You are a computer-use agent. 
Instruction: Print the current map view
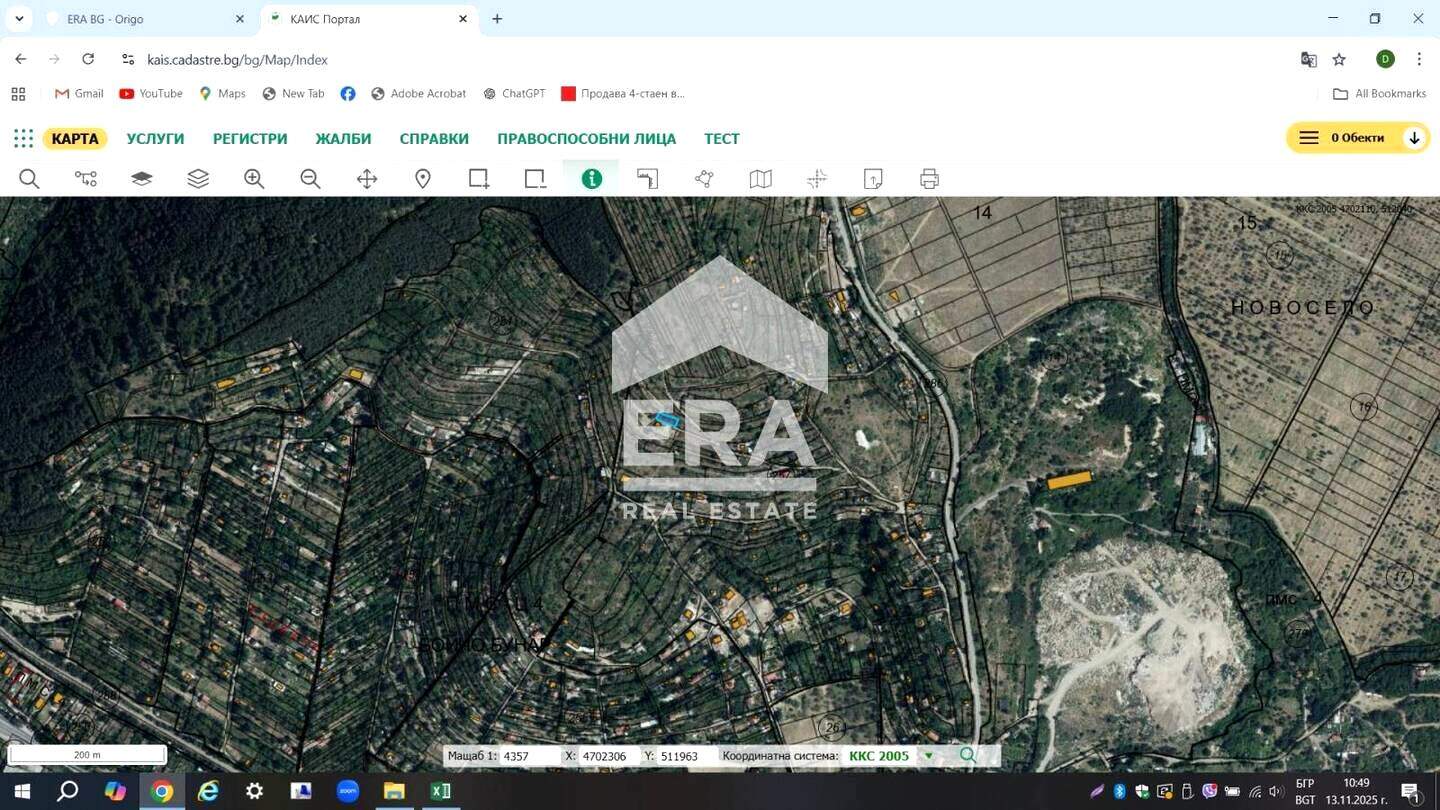(929, 179)
